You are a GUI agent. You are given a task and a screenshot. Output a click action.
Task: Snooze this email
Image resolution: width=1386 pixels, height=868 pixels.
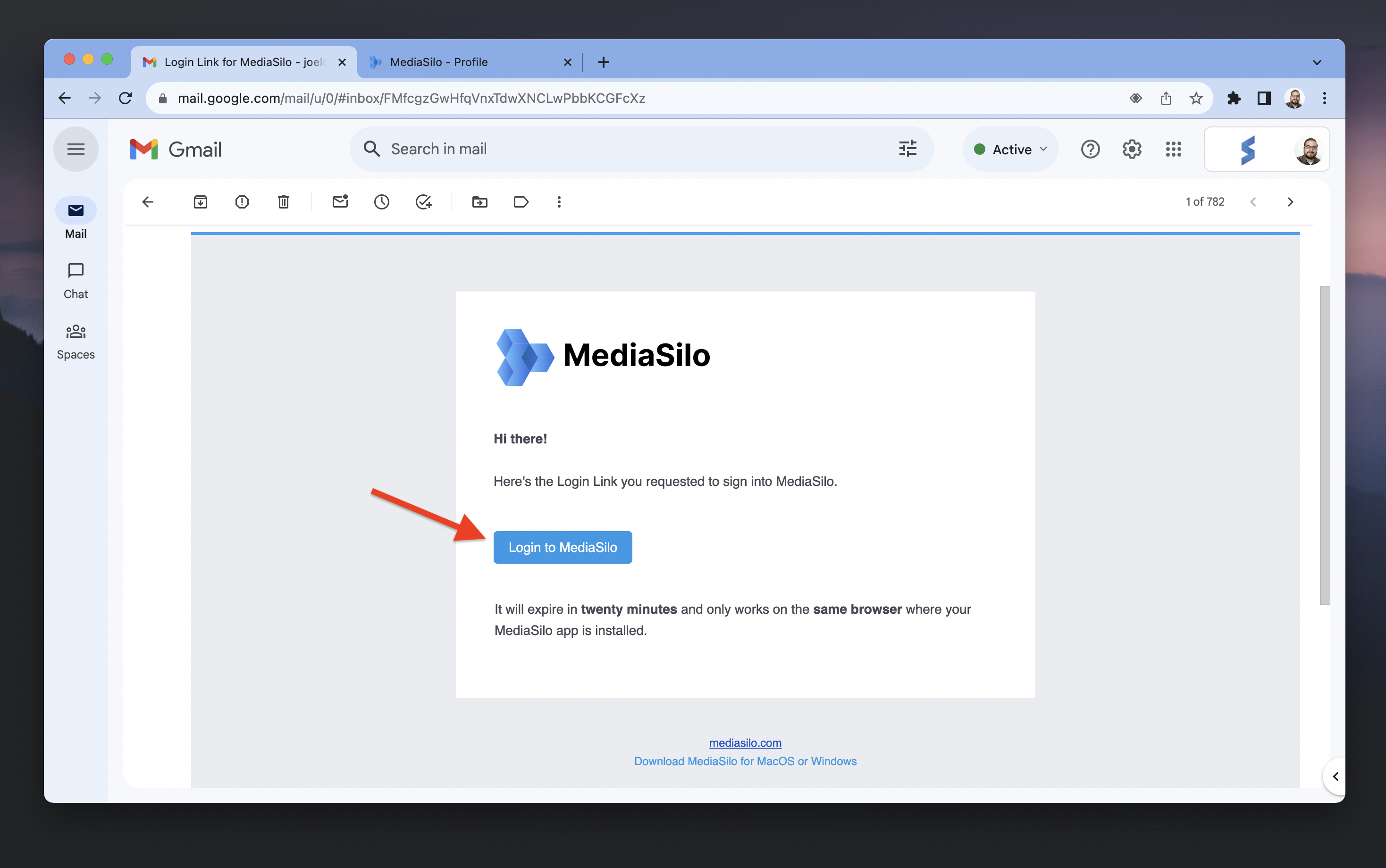[x=382, y=201]
